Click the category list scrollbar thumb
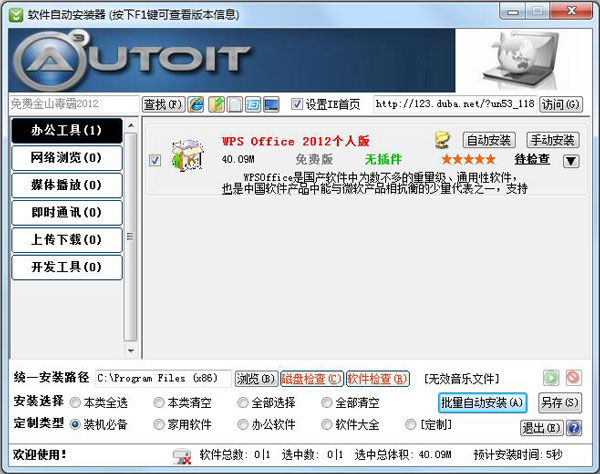The width and height of the screenshot is (600, 474). point(131,237)
